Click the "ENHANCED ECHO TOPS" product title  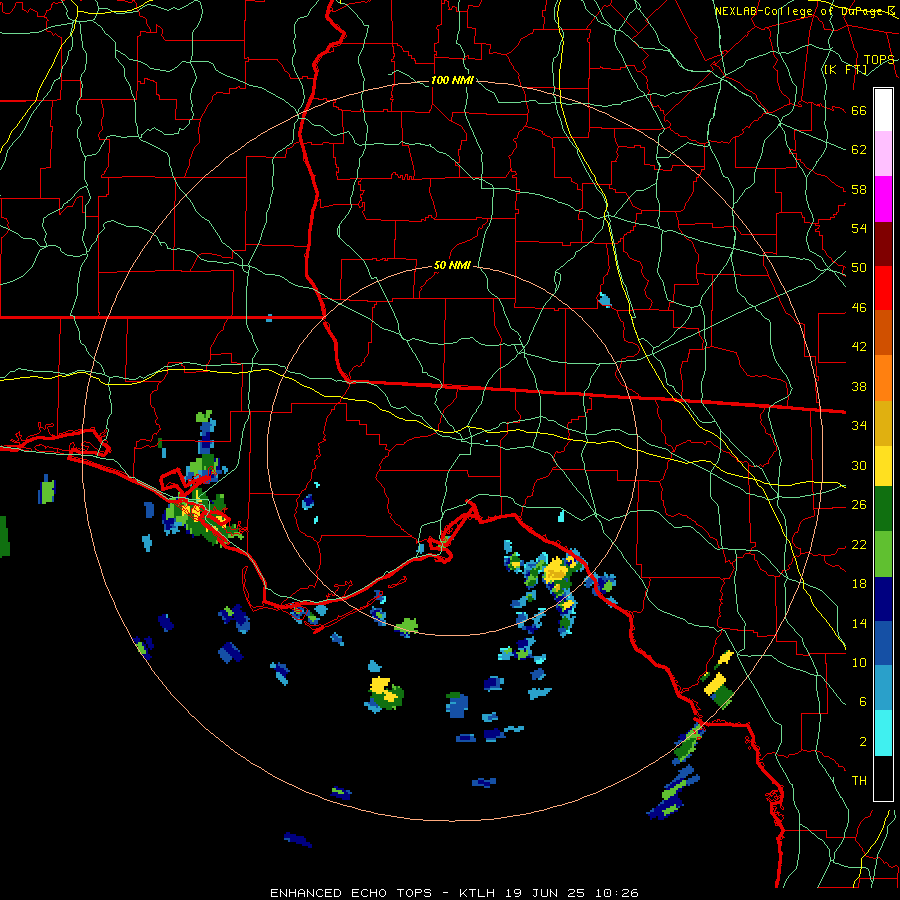pyautogui.click(x=351, y=893)
